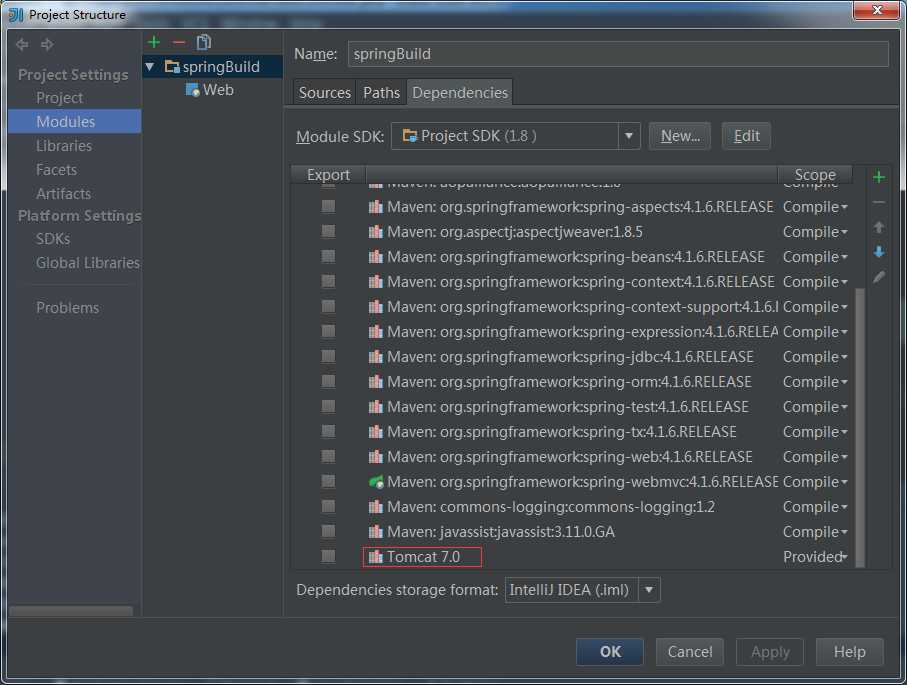Toggle export checkbox for spring-web:4.1.6.RELEASE

329,456
